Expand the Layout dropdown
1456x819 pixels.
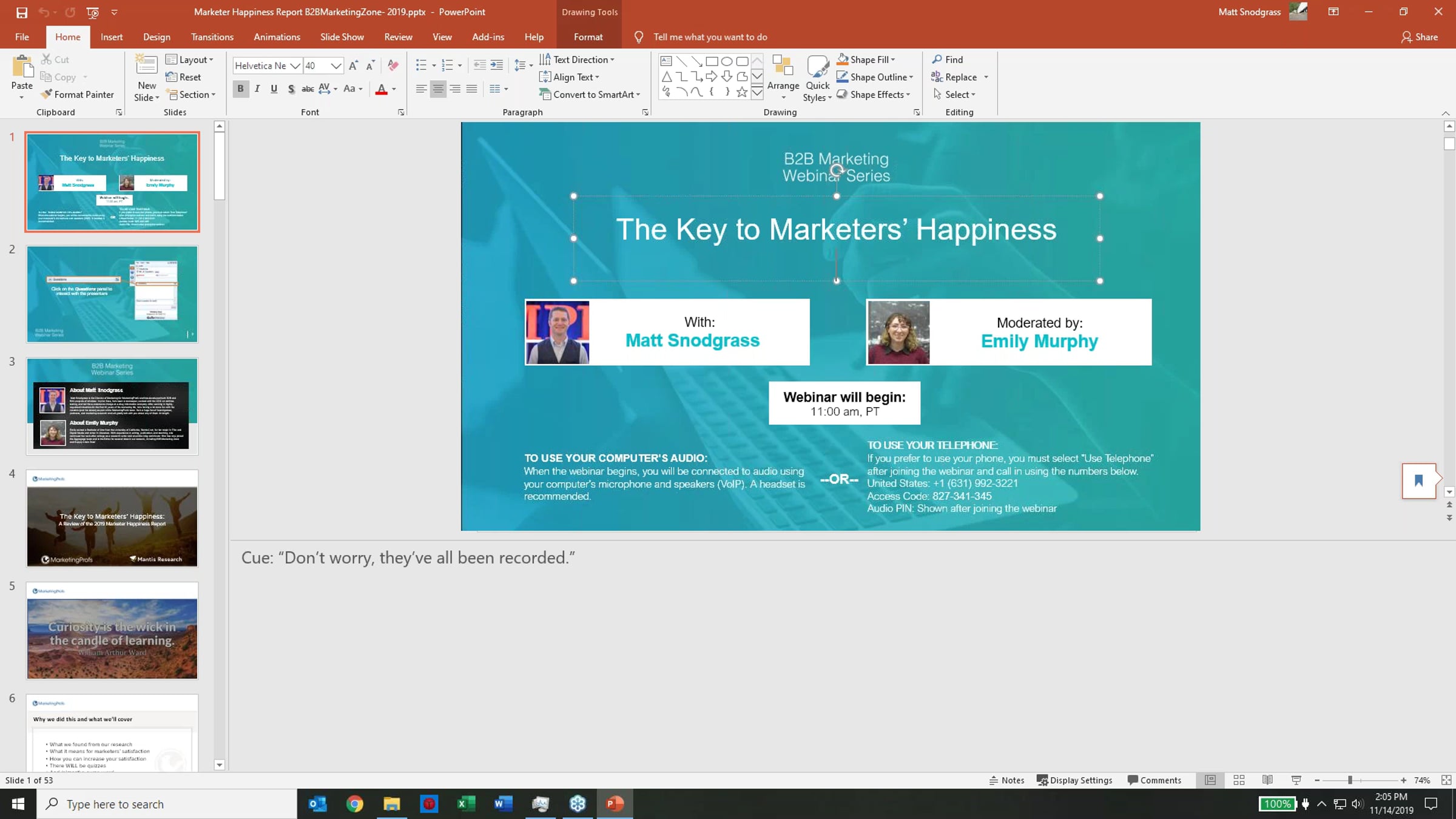pyautogui.click(x=211, y=59)
